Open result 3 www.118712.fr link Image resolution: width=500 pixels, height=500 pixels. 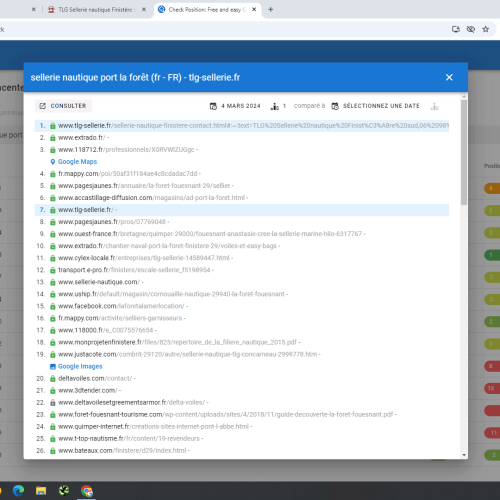click(x=126, y=150)
